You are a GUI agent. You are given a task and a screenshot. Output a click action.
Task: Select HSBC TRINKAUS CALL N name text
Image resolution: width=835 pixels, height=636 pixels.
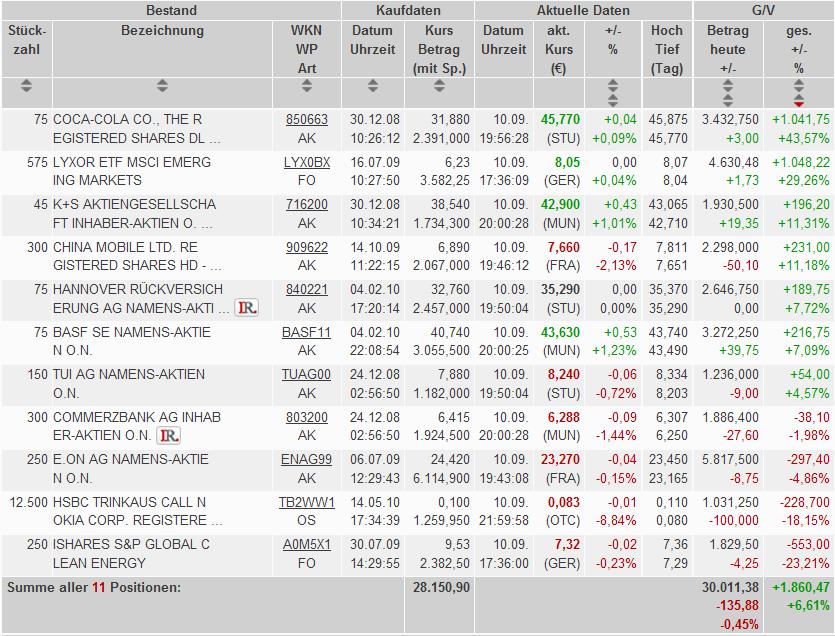click(129, 502)
